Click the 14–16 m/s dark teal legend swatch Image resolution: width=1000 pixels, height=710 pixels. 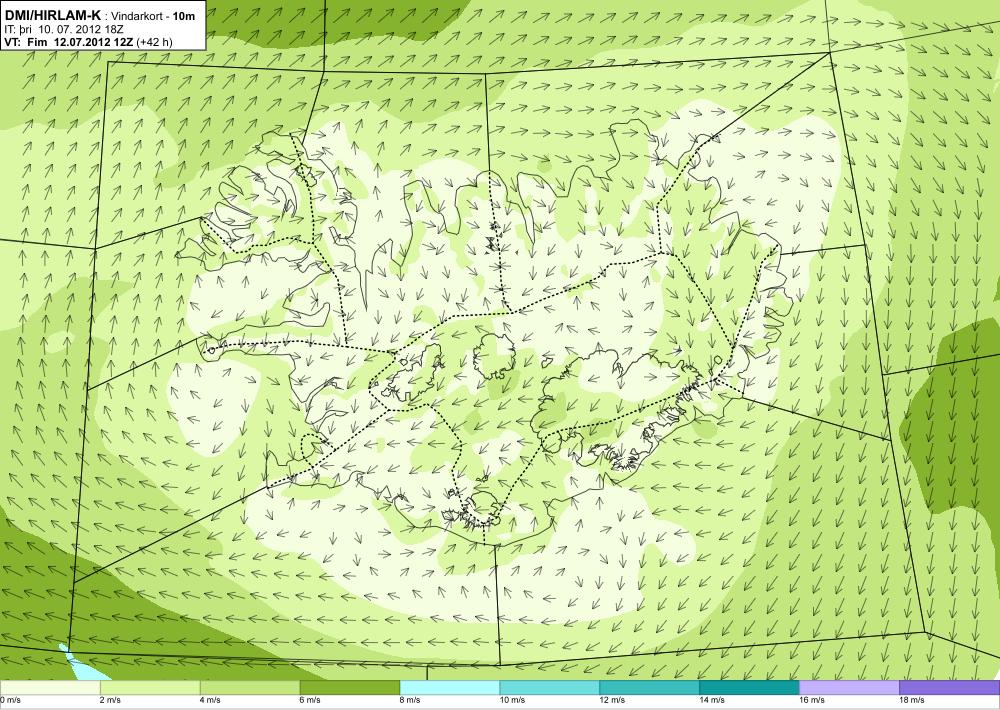[x=749, y=688]
